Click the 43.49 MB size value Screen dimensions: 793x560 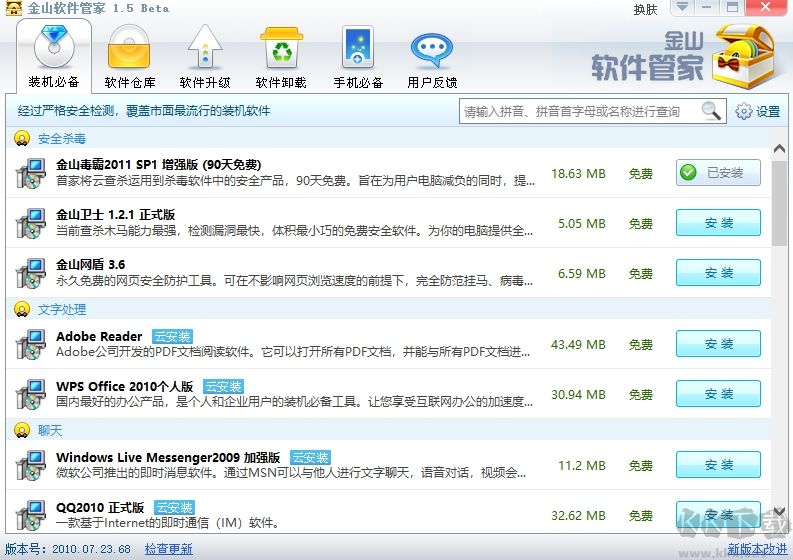pyautogui.click(x=578, y=344)
